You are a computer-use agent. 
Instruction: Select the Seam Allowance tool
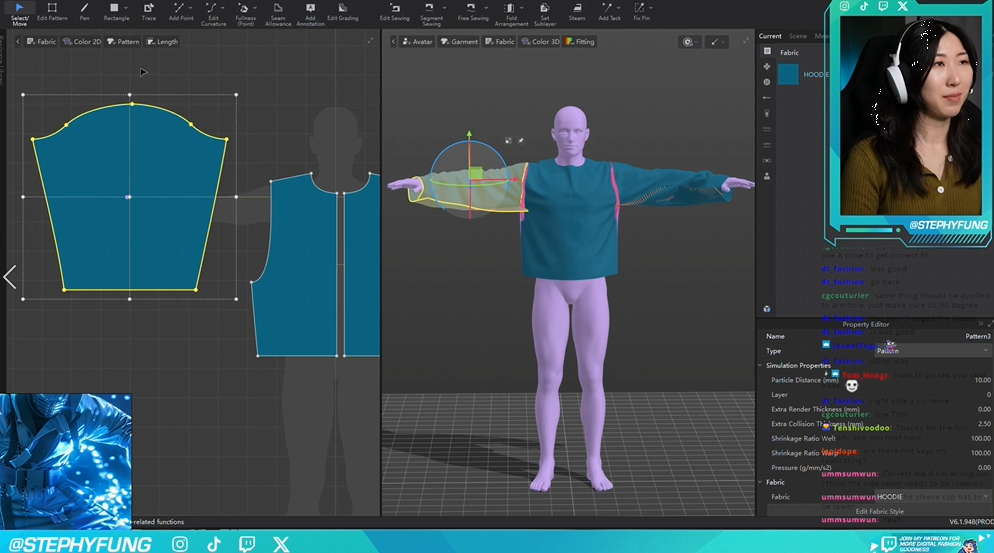[x=278, y=13]
